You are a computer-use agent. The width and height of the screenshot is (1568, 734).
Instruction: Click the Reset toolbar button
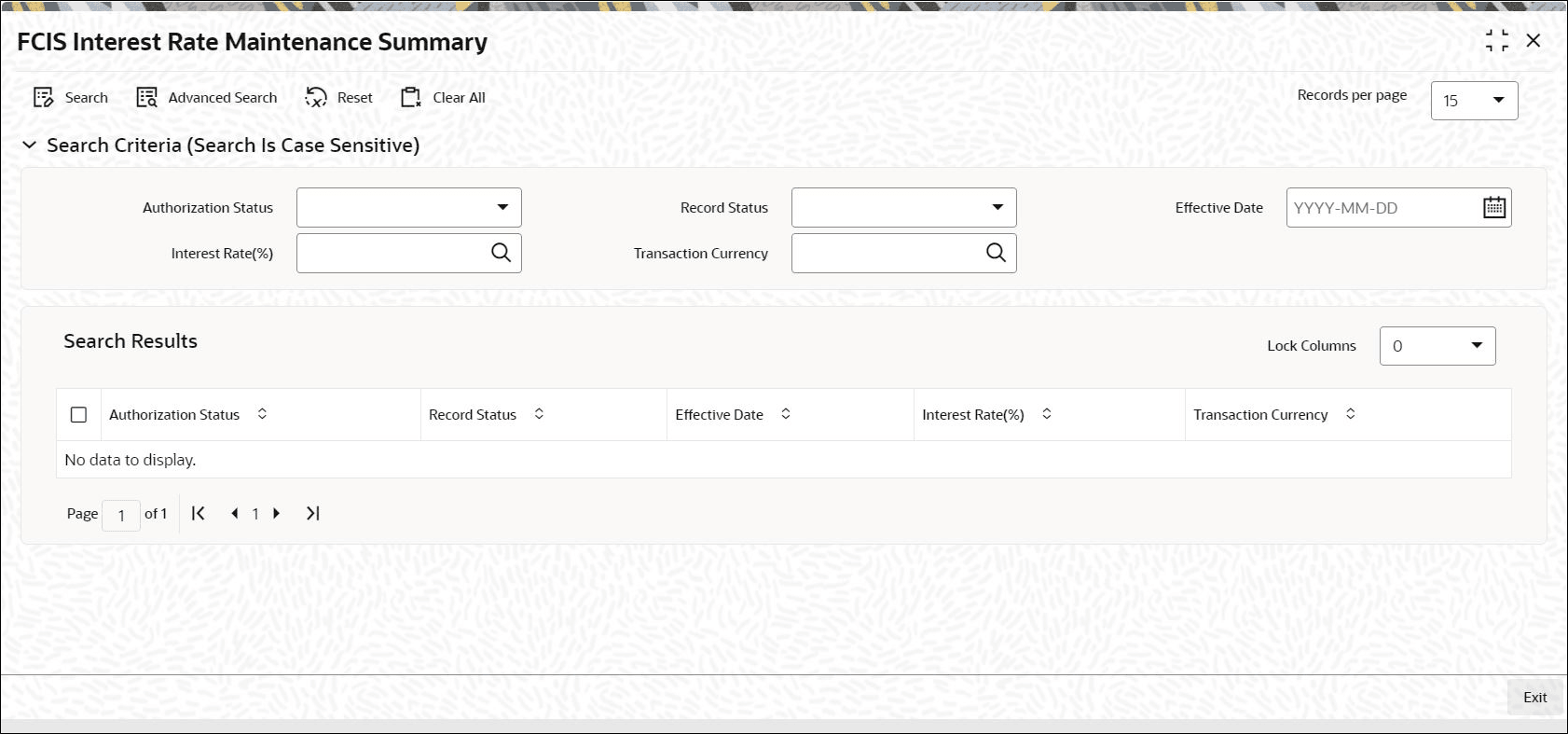click(339, 98)
